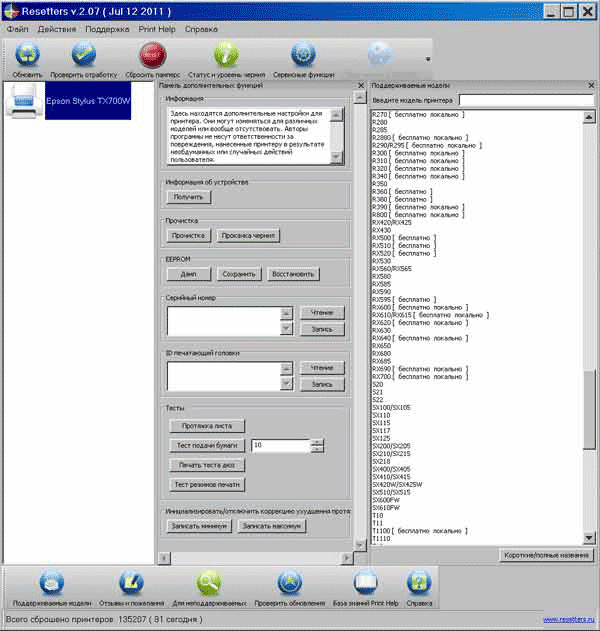
Task: Click scroll down arrow in Информация text box
Action: [336, 157]
